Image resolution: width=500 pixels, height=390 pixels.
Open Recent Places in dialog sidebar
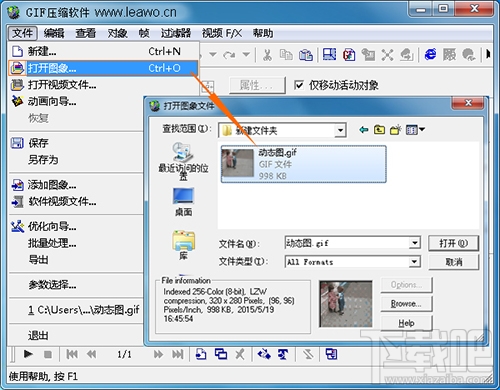coord(183,161)
